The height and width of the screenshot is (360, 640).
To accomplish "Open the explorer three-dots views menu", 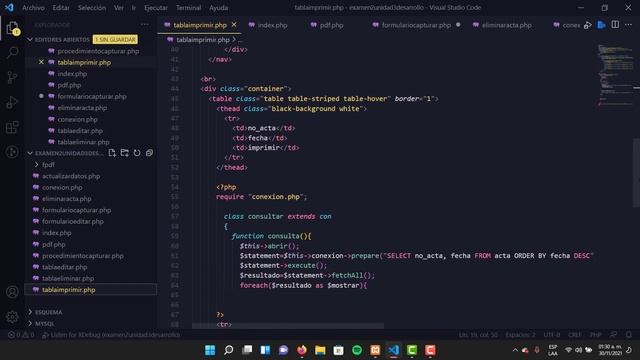I will pyautogui.click(x=144, y=24).
